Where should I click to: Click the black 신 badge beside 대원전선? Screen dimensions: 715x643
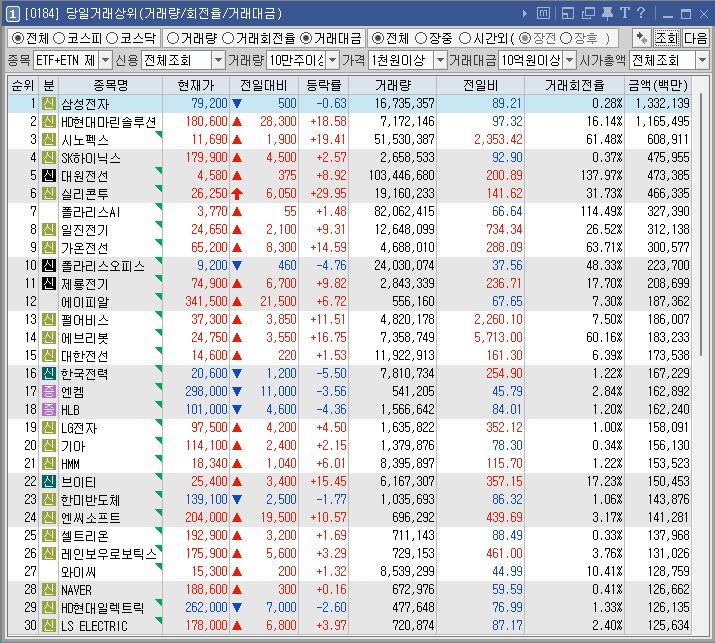49,176
